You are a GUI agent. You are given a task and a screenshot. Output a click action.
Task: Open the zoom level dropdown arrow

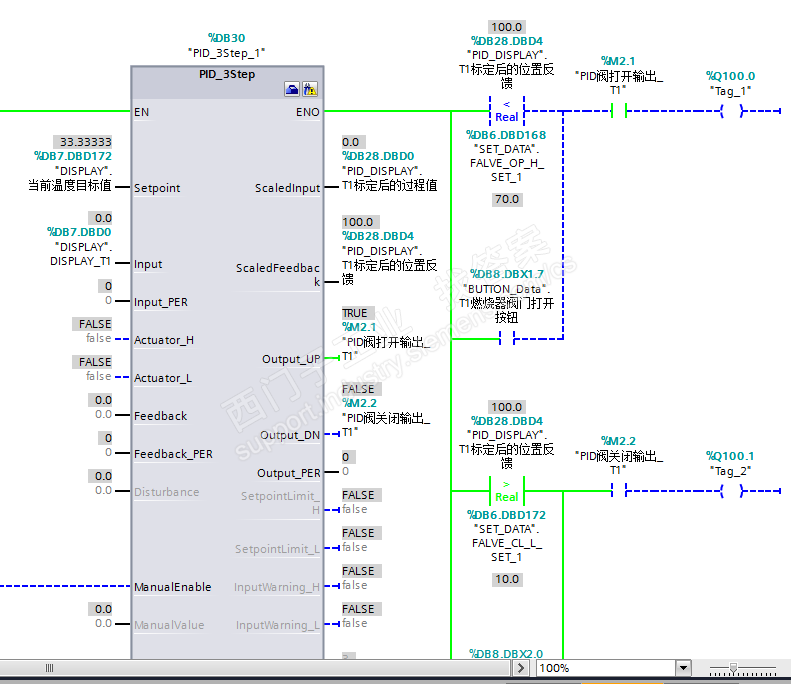pos(683,668)
